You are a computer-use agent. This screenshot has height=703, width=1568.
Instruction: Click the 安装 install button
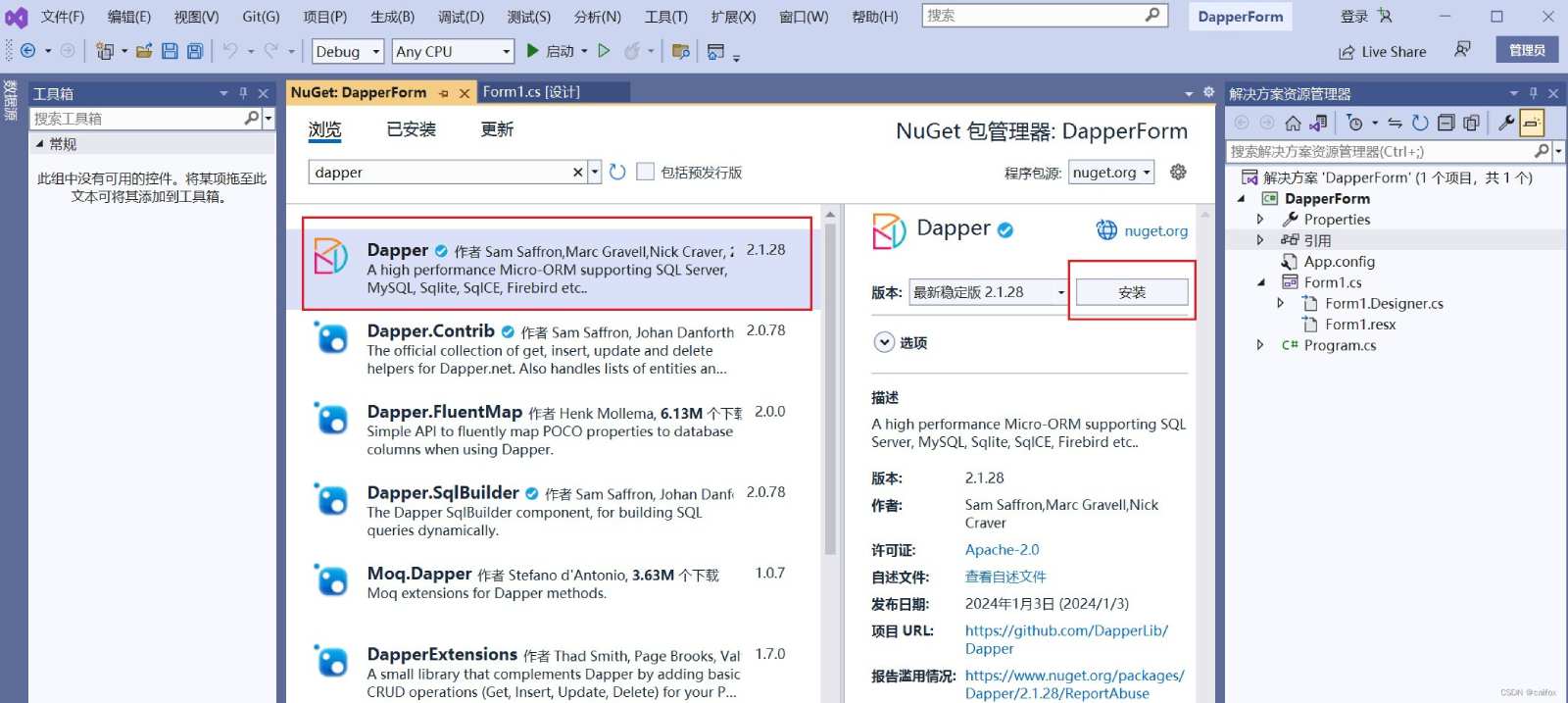click(1132, 292)
